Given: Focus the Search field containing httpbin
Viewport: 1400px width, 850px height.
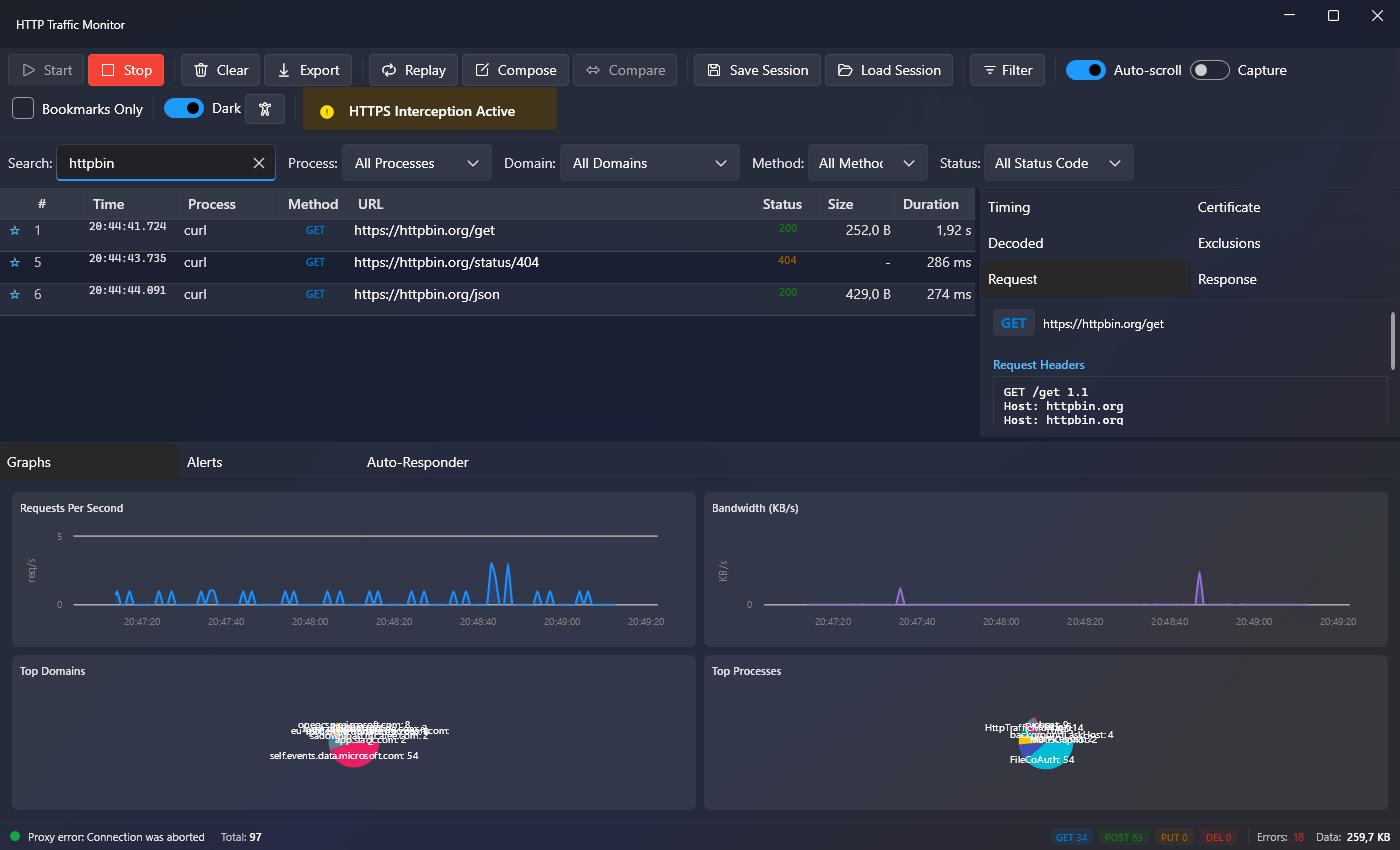Looking at the screenshot, I should [x=166, y=163].
